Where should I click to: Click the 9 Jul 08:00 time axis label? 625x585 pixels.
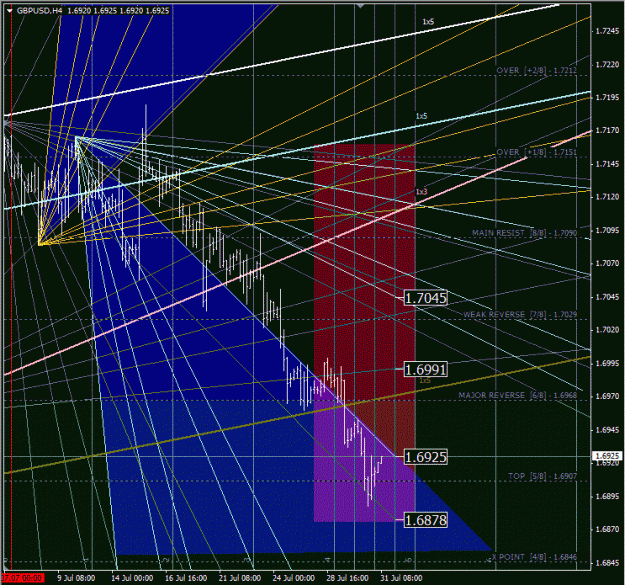tap(76, 578)
